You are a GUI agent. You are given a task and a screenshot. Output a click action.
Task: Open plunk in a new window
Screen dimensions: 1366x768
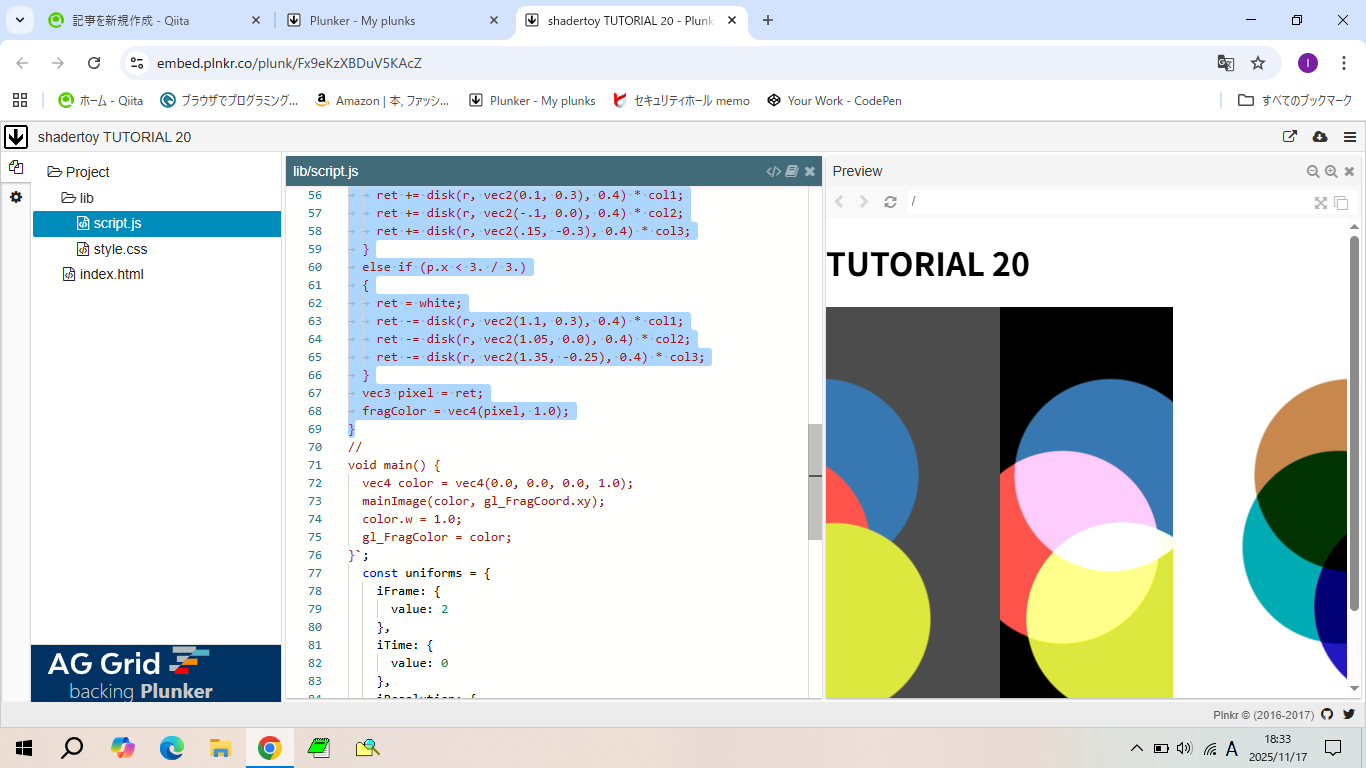pyautogui.click(x=1290, y=137)
